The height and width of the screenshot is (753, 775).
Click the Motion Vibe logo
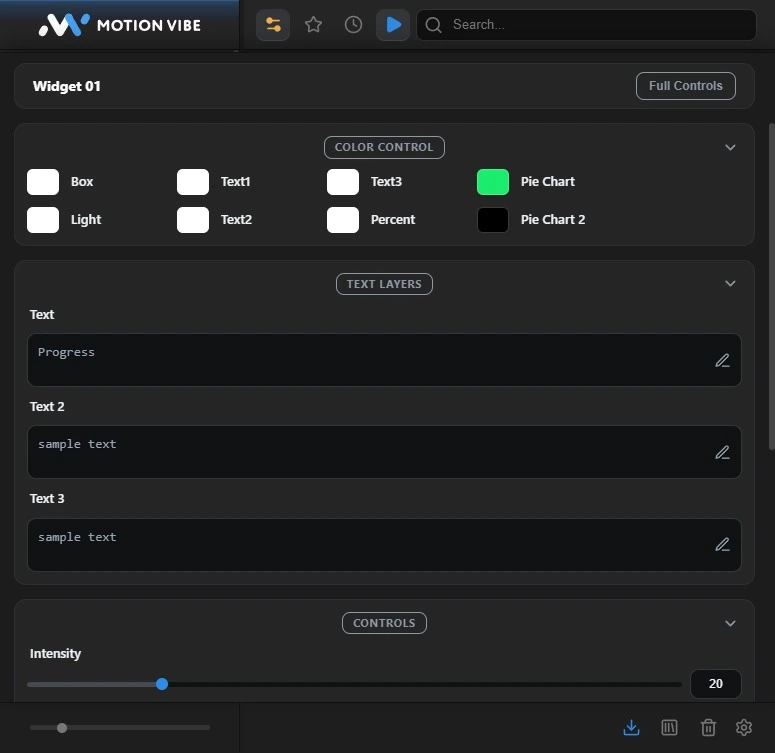(120, 25)
